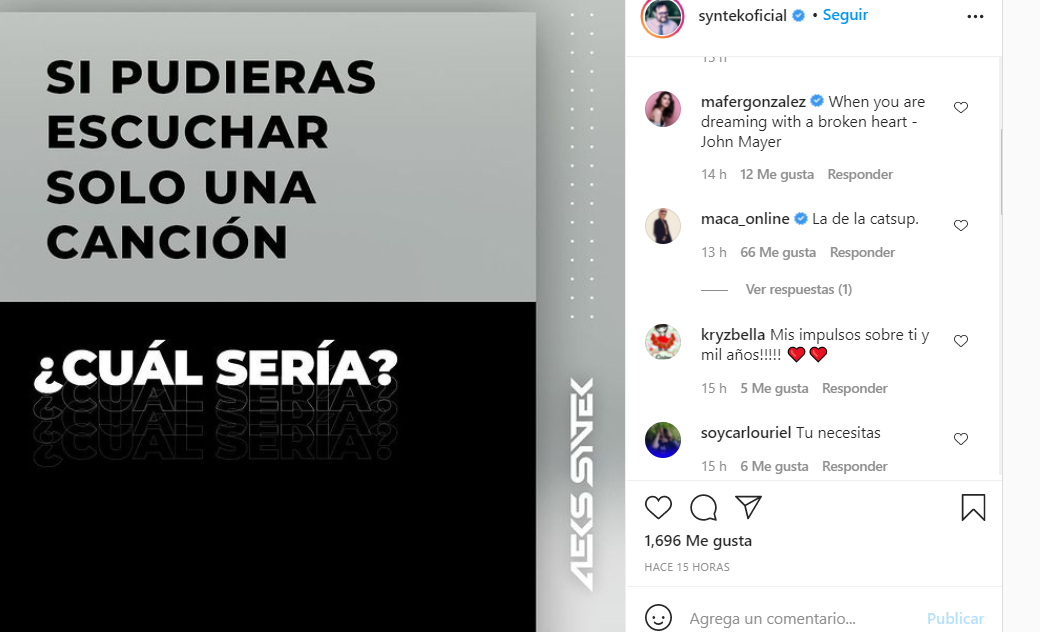The image size is (1040, 632).
Task: Save post with the bookmark icon
Action: pyautogui.click(x=973, y=508)
